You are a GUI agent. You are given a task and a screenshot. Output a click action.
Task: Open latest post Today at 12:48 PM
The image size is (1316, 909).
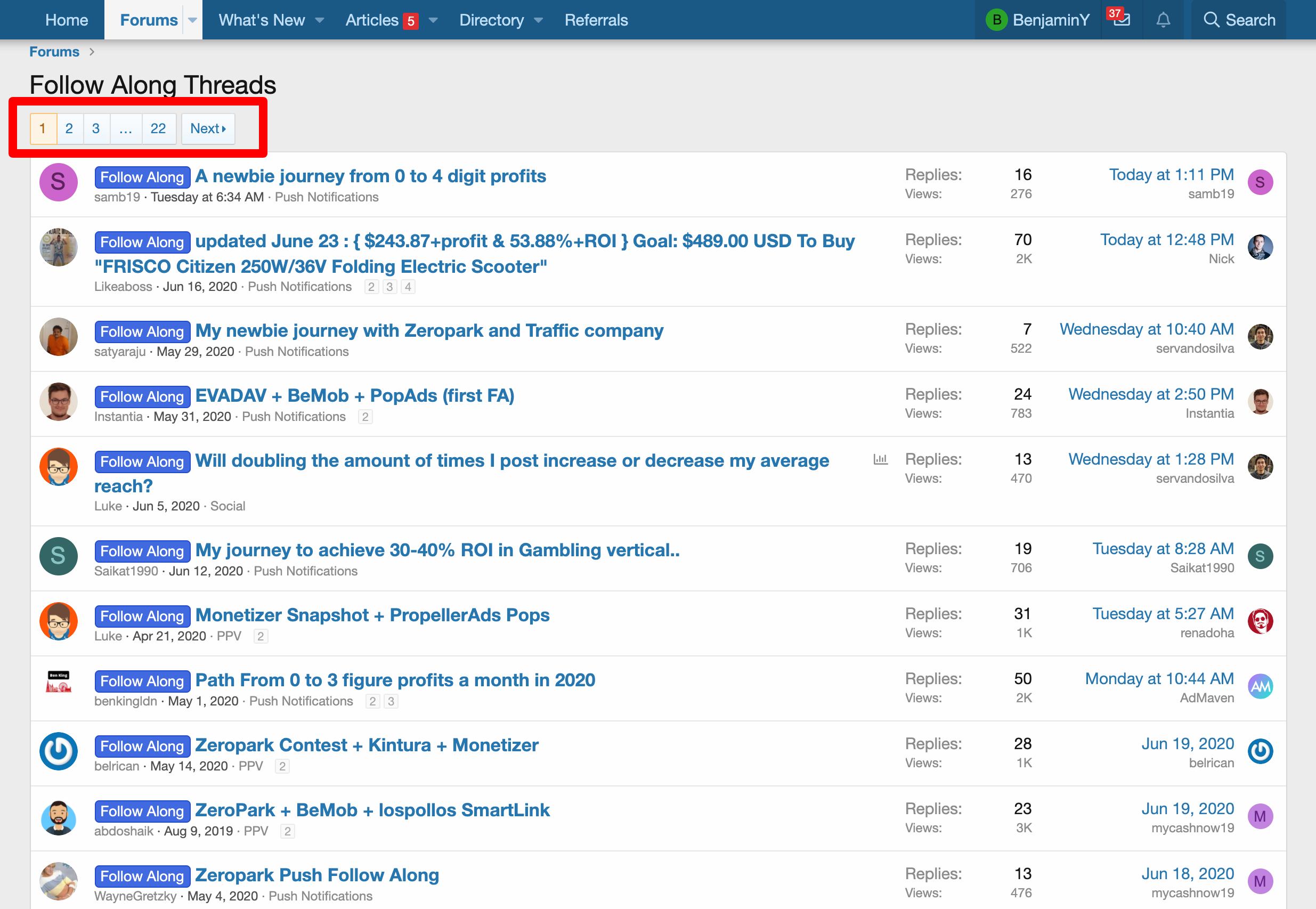pos(1167,239)
